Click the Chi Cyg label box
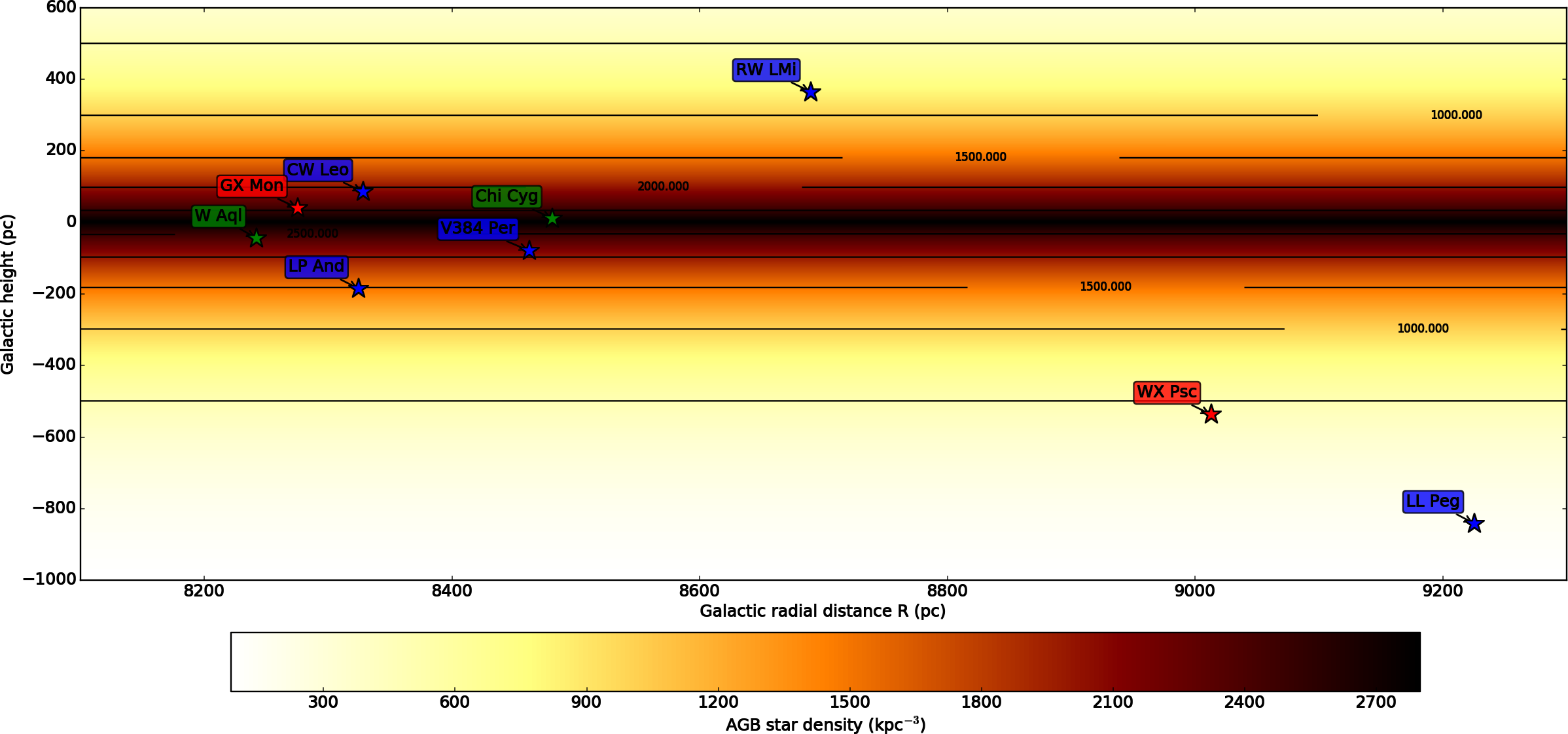 507,196
